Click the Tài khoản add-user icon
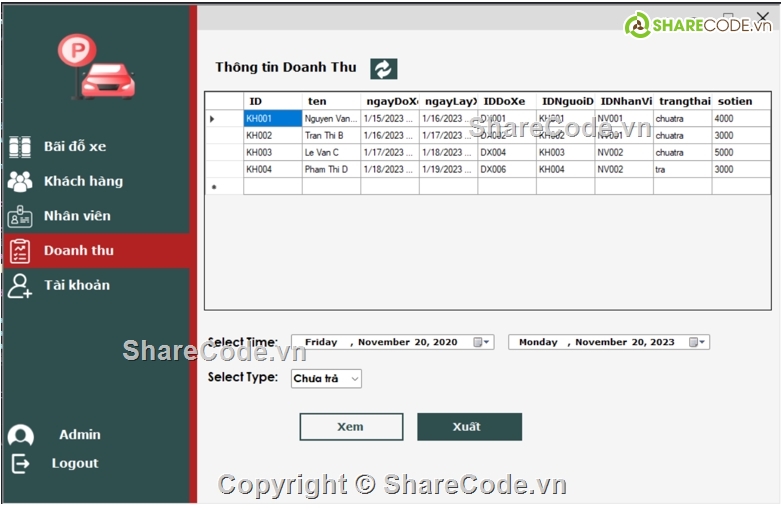This screenshot has width=783, height=510. click(20, 285)
